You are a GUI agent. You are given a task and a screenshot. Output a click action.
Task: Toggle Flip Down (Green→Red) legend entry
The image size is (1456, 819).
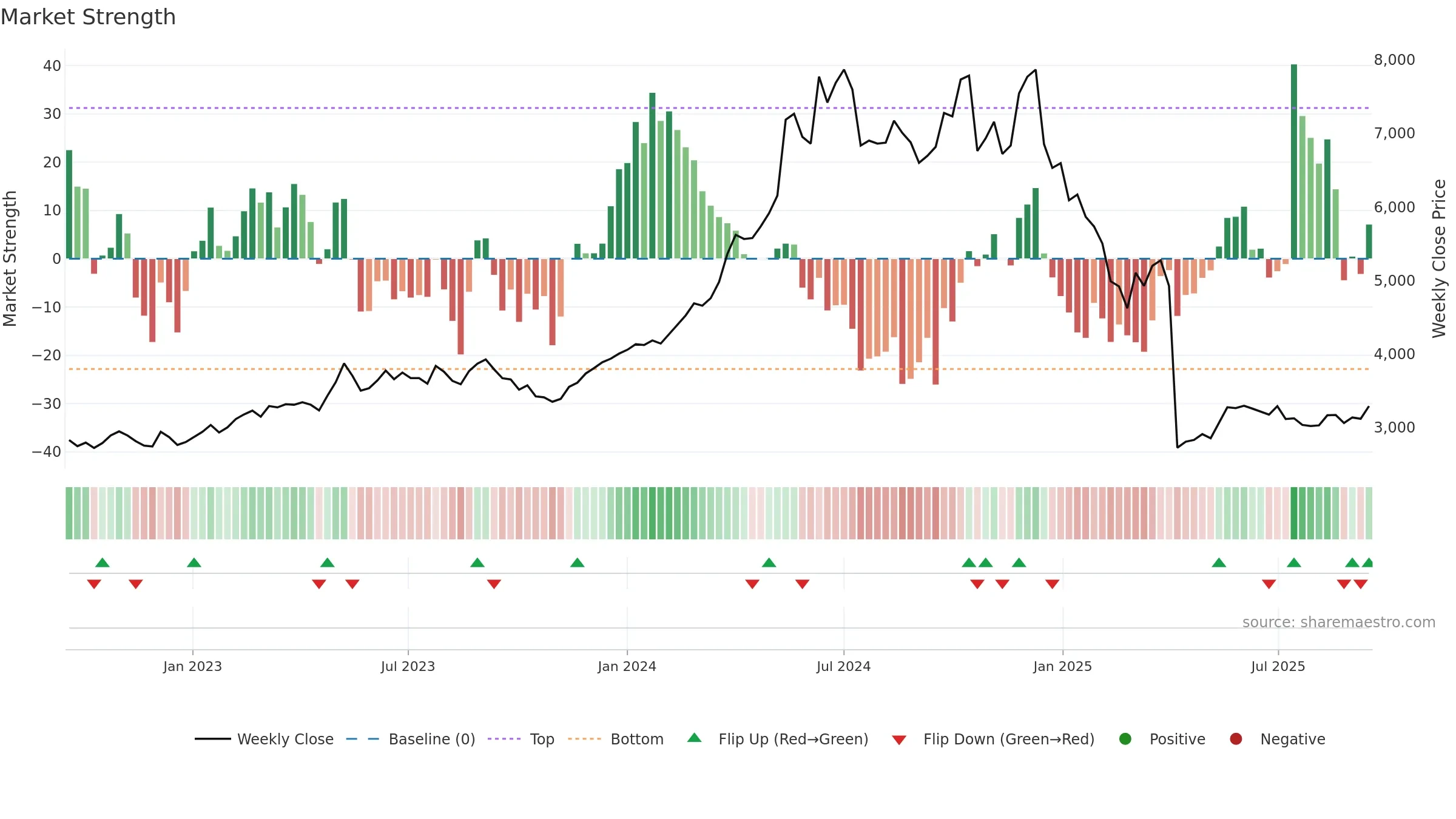(993, 739)
